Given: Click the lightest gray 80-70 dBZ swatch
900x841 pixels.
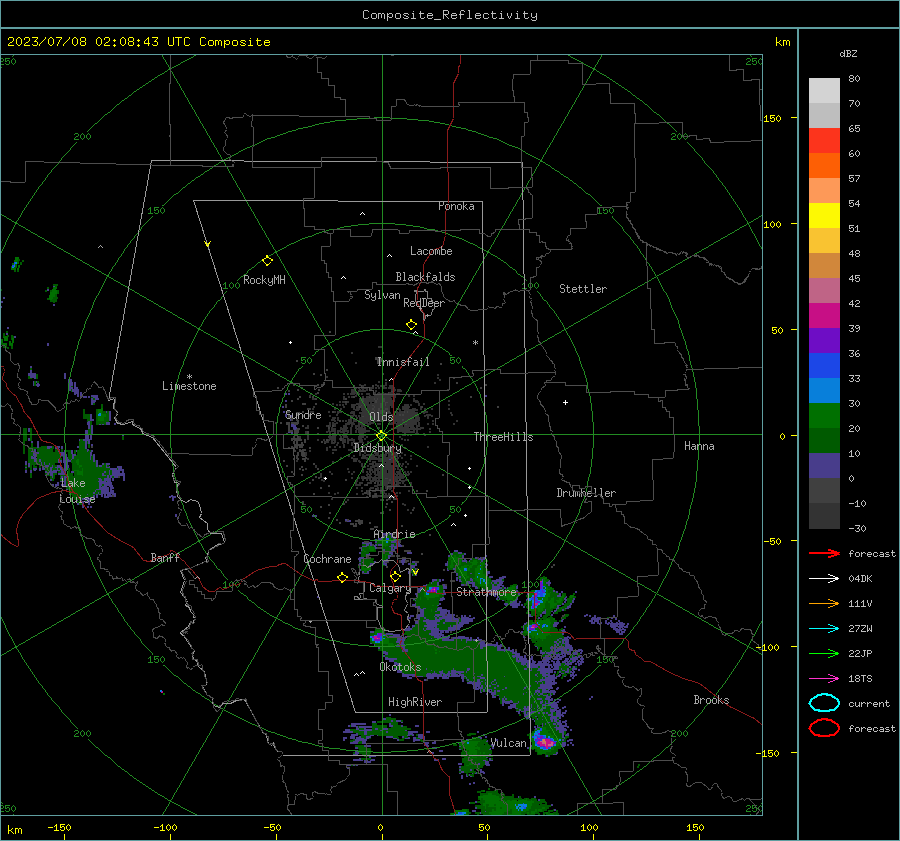Looking at the screenshot, I should (x=824, y=91).
